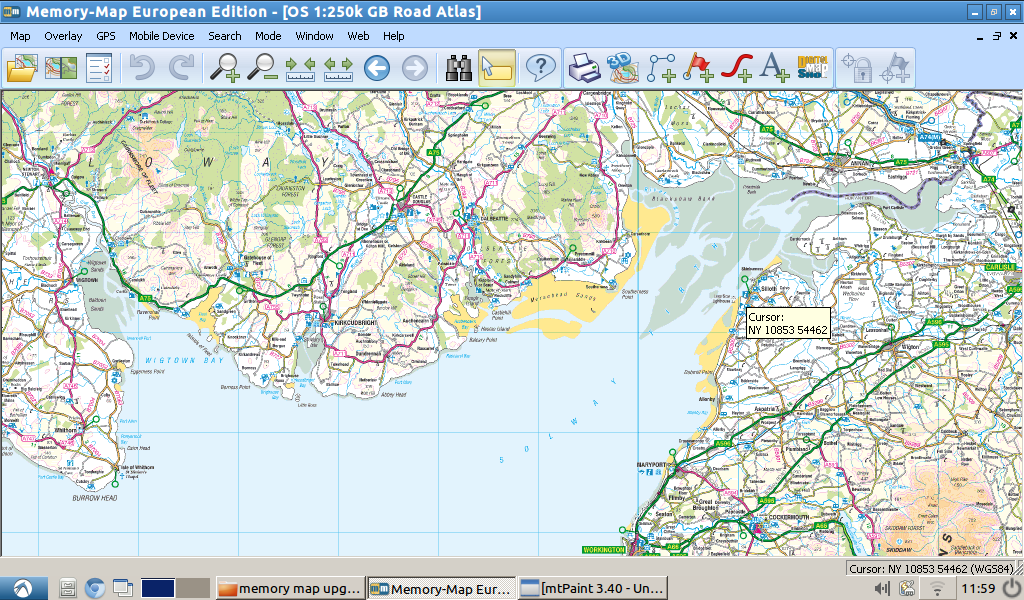This screenshot has height=600, width=1024.
Task: Open the 3D world view
Action: (x=622, y=68)
